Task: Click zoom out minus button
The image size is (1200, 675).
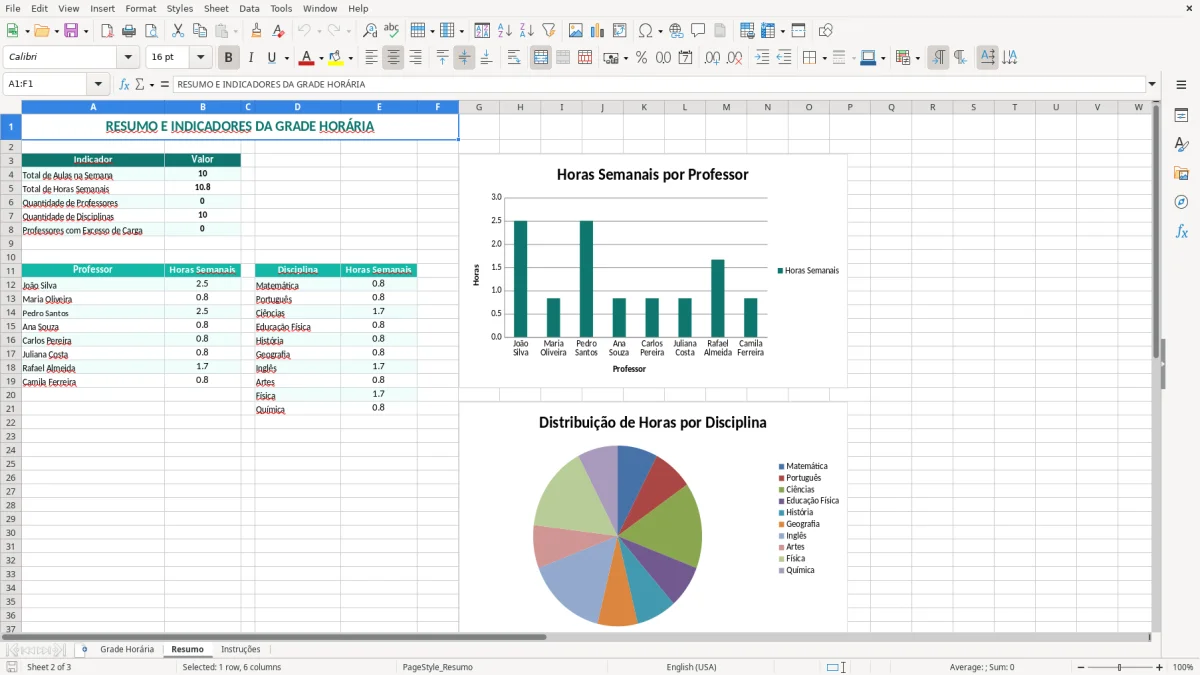Action: [1081, 667]
